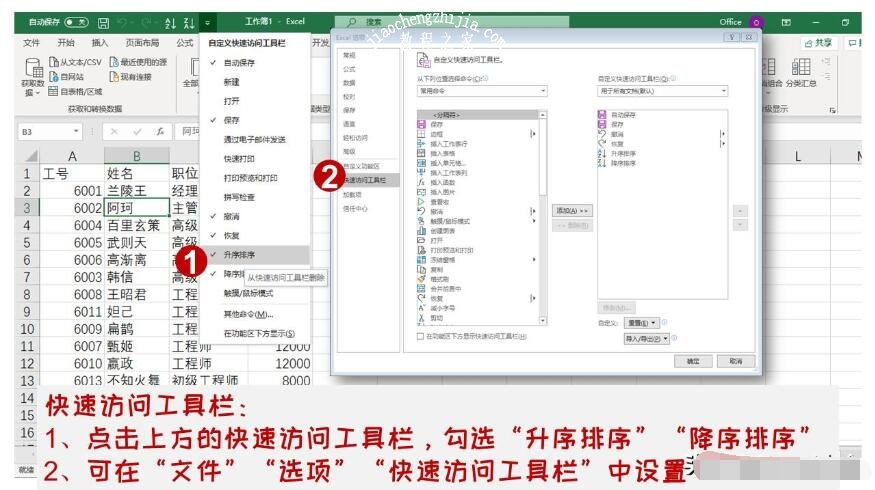Click scroll-down arrow of commands list
Screen dimensions: 875x490
[x=542, y=321]
